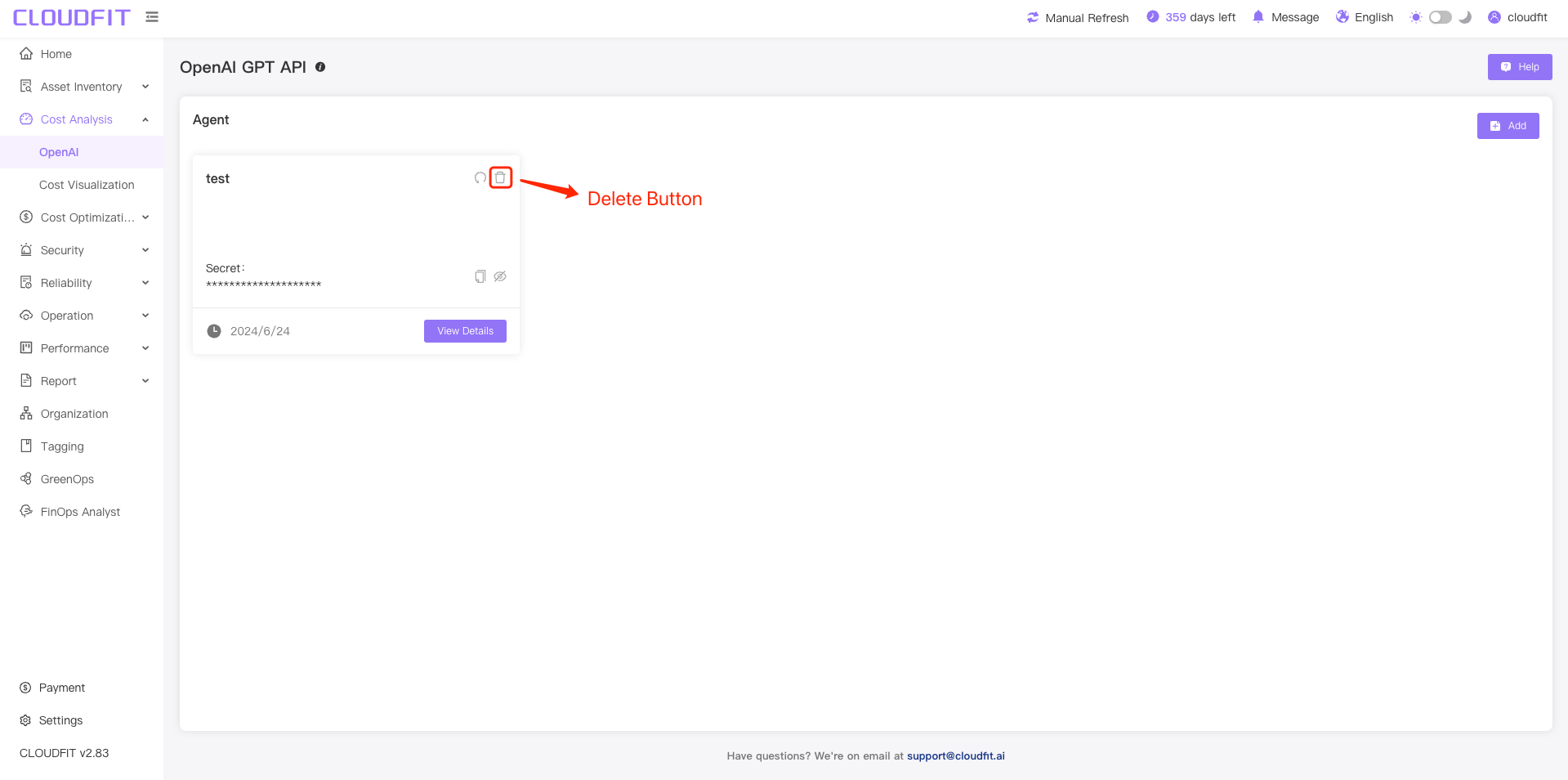This screenshot has width=1568, height=780.
Task: Click the 2024/6/24 date text
Action: [x=260, y=331]
